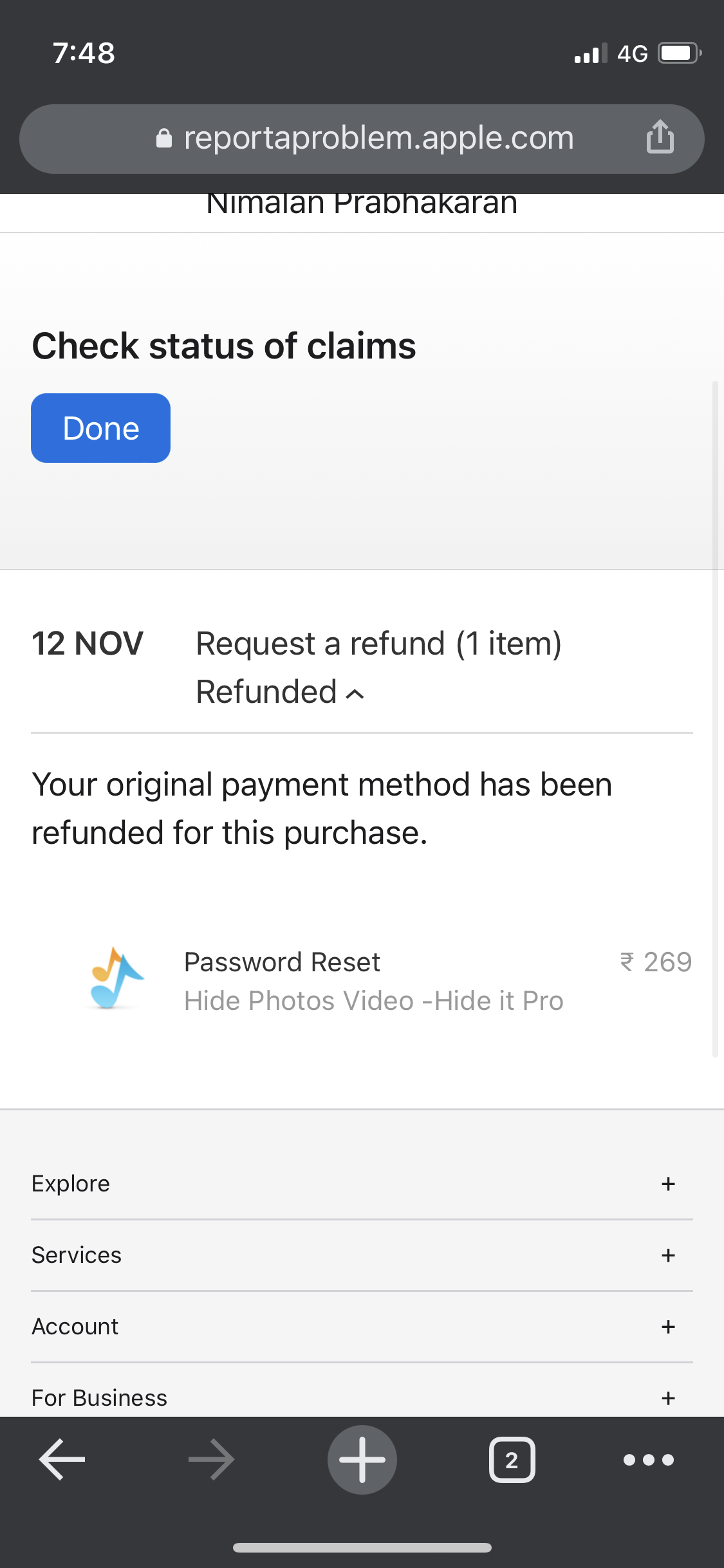This screenshot has height=1568, width=724.
Task: Tap the battery icon in status bar
Action: point(678,53)
